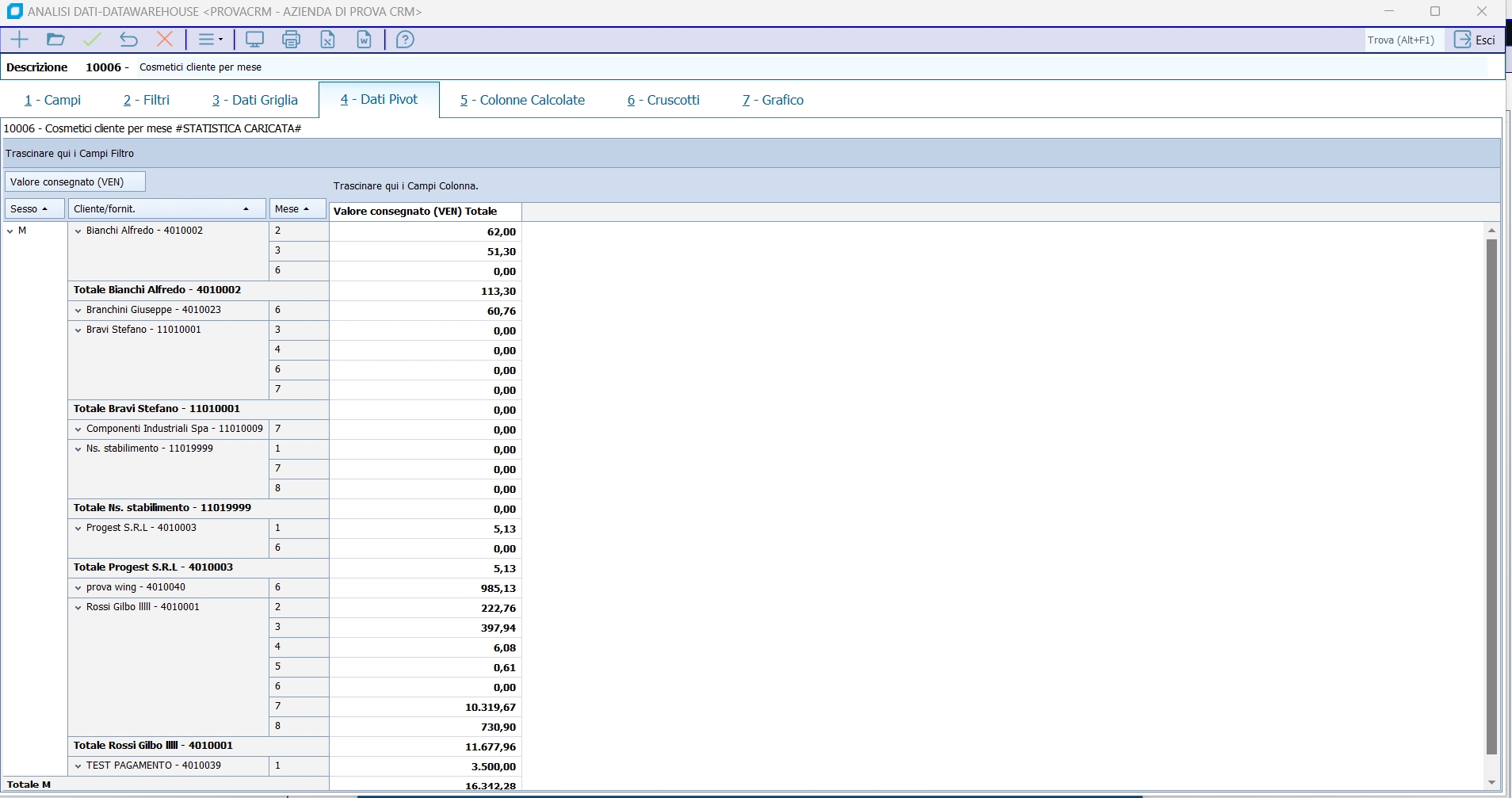Open the hamburger menu dropdown in toolbar
The width and height of the screenshot is (1512, 798).
(210, 40)
